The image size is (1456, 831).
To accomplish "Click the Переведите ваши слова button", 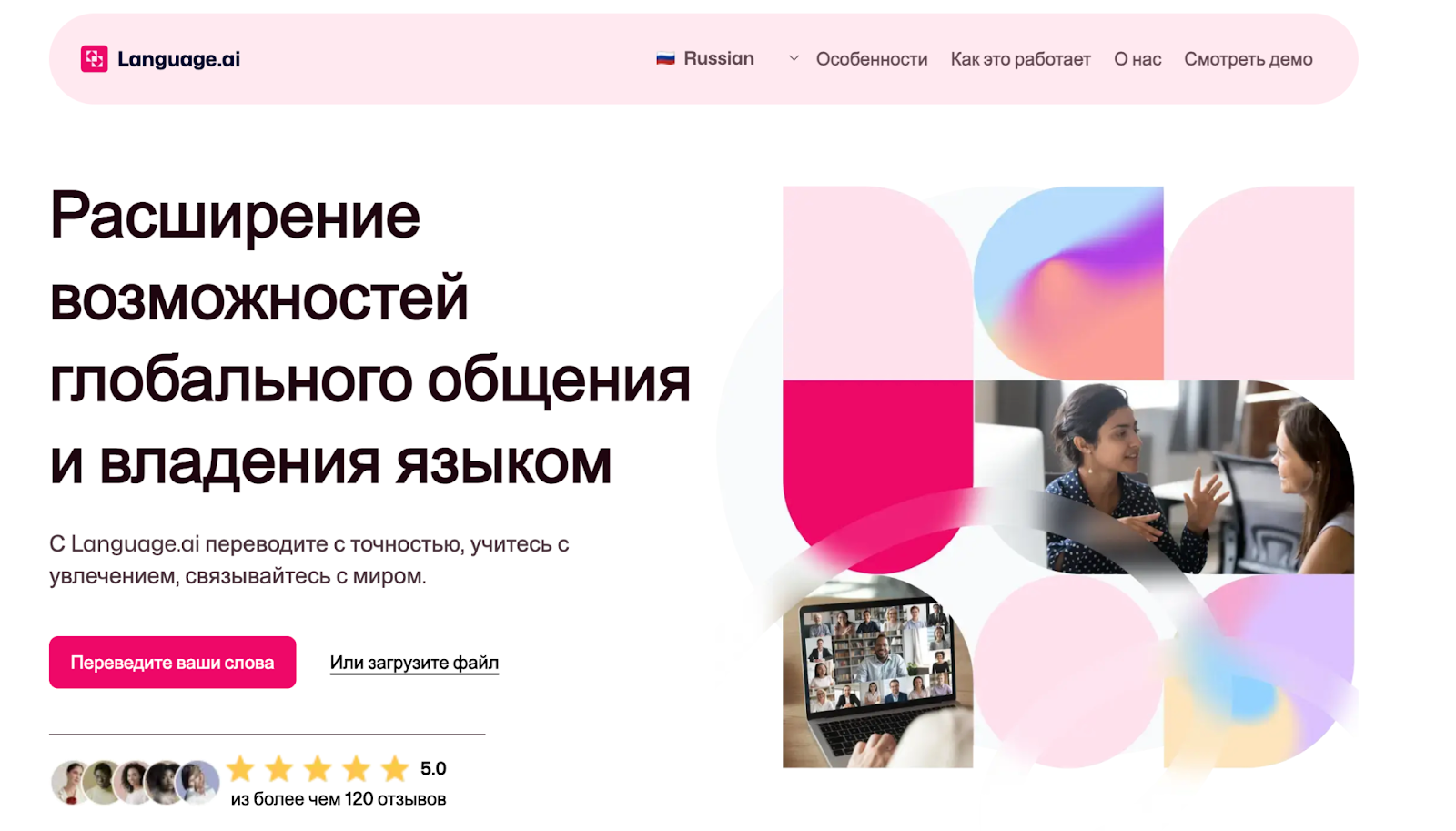I will click(x=172, y=663).
